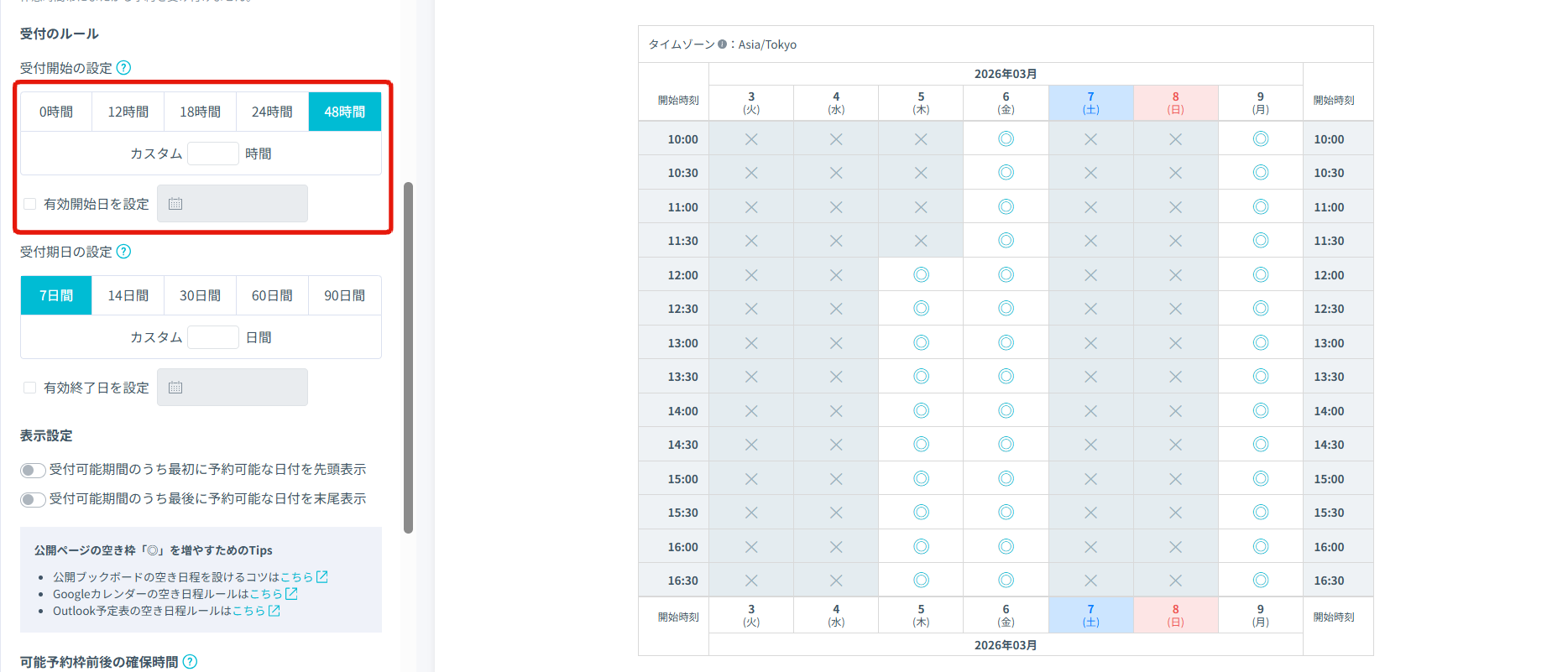Viewport: 1568px width, 672px height.
Task: Toggle 最初に予約可能な日付を先頭表示 switch
Action: click(33, 470)
